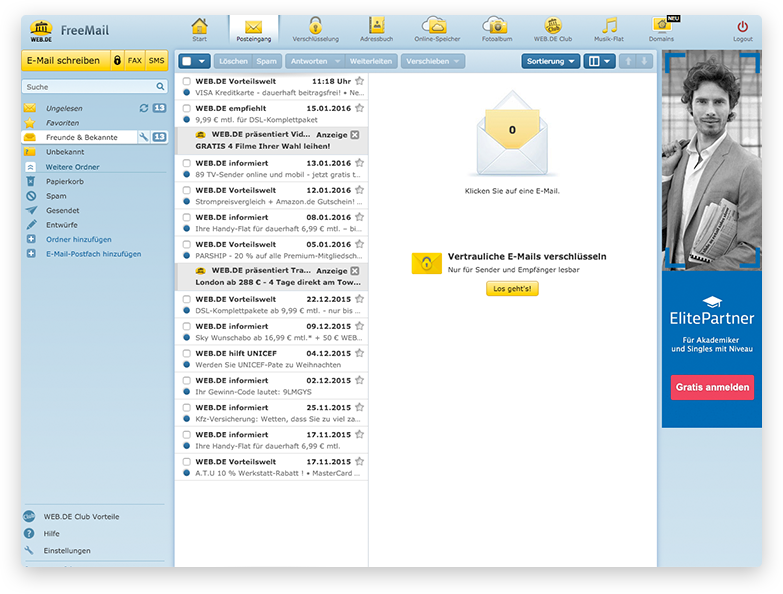
Task: Open the Ungelesen folder
Action: point(64,108)
